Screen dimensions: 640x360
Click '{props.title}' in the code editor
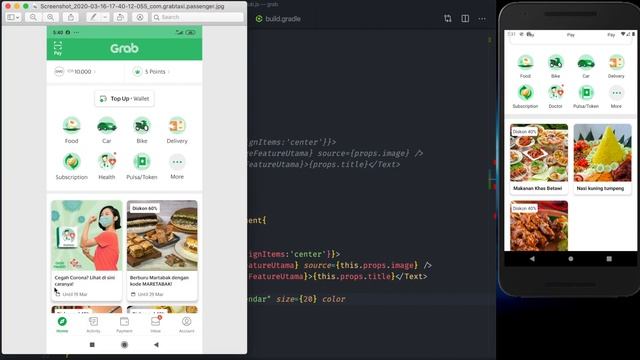pos(338,164)
